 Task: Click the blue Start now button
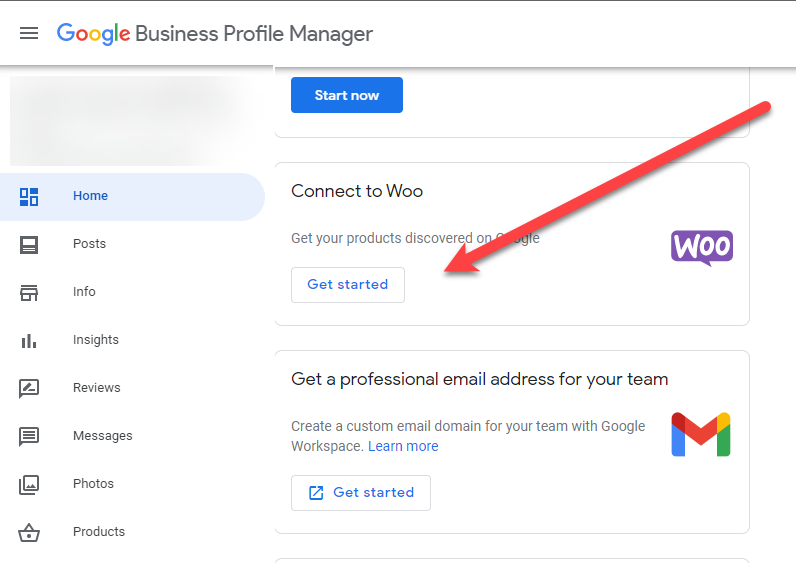tap(347, 95)
